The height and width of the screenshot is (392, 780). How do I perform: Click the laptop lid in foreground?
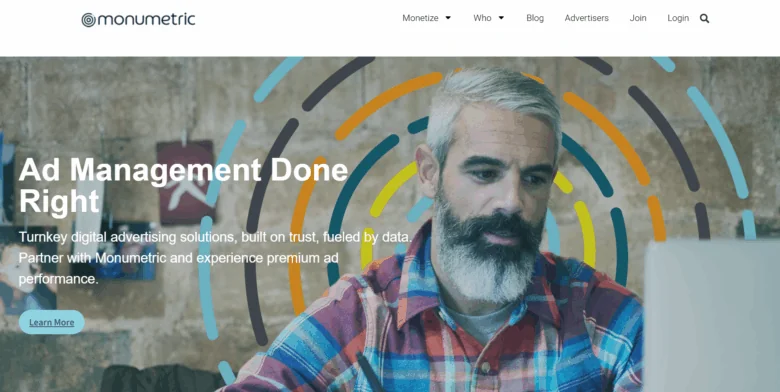pyautogui.click(x=712, y=314)
